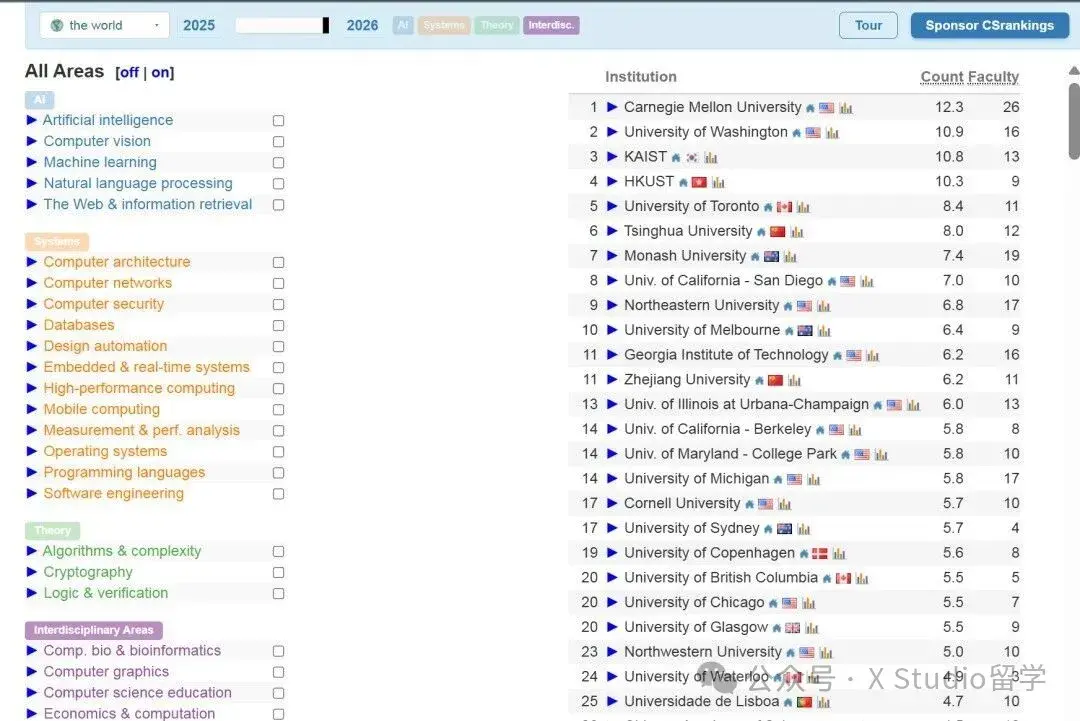The height and width of the screenshot is (721, 1080).
Task: Show Zhejiang University chart icon
Action: tap(795, 381)
